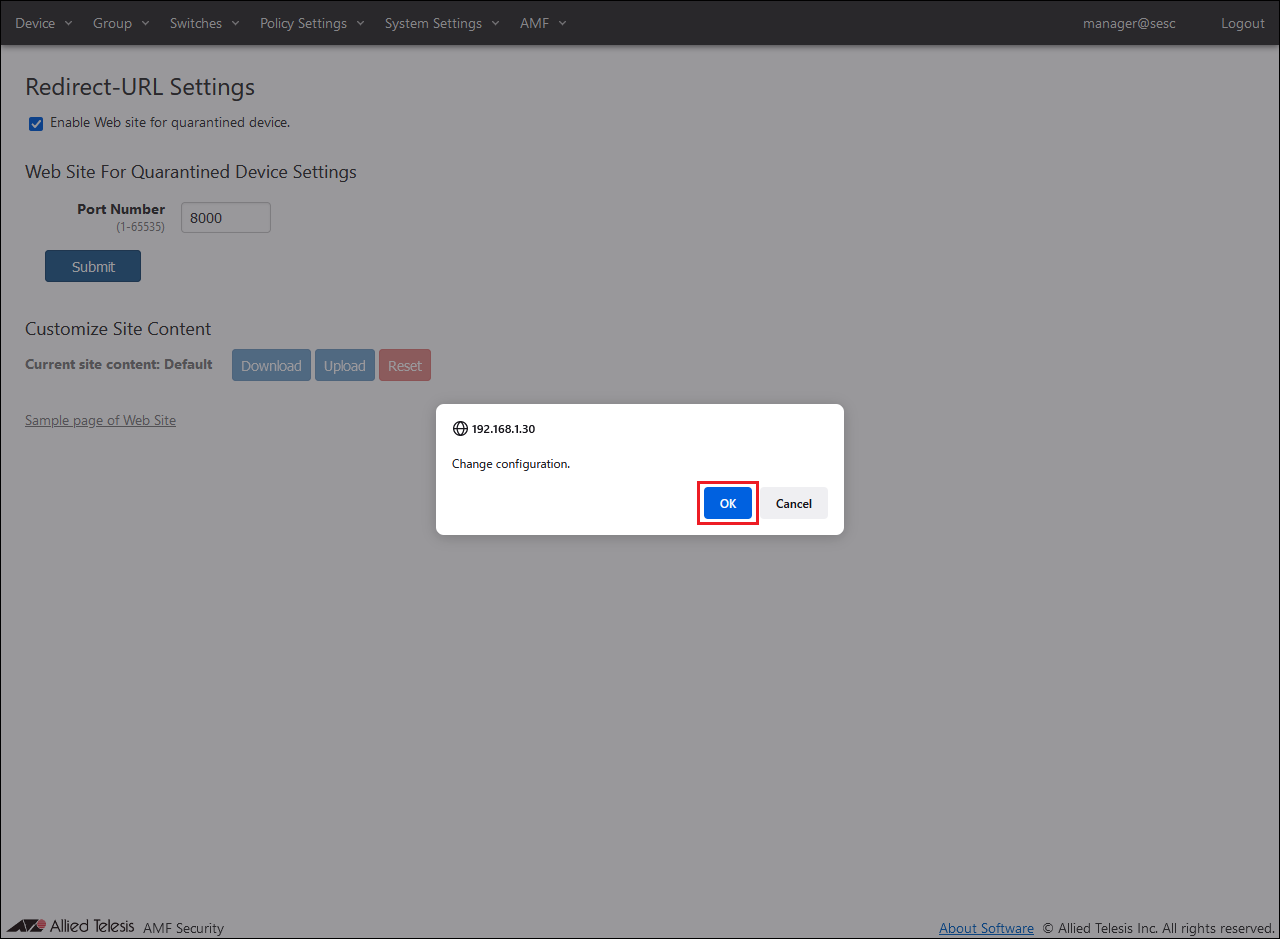Open the About Software link
Screen dimensions: 1280x939
point(986,928)
